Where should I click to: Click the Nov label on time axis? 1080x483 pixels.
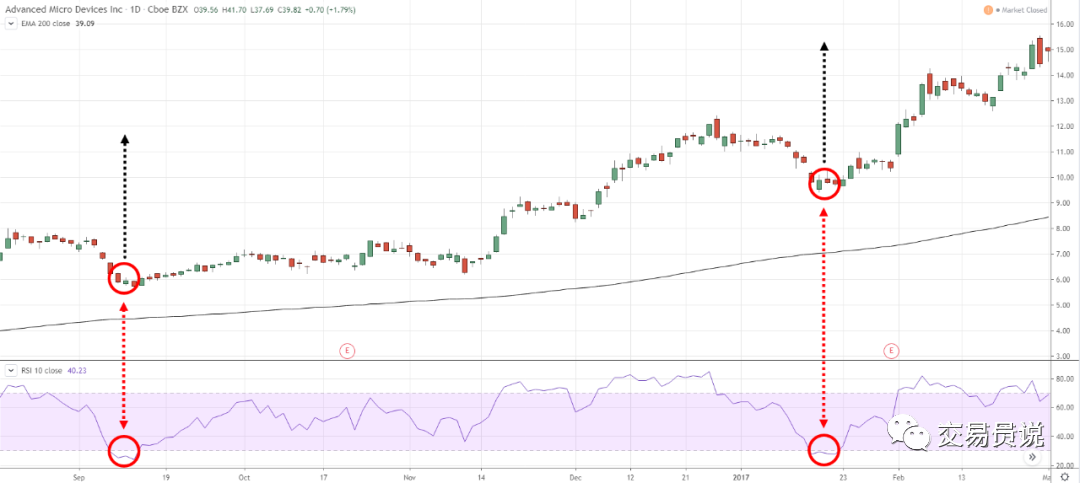409,476
